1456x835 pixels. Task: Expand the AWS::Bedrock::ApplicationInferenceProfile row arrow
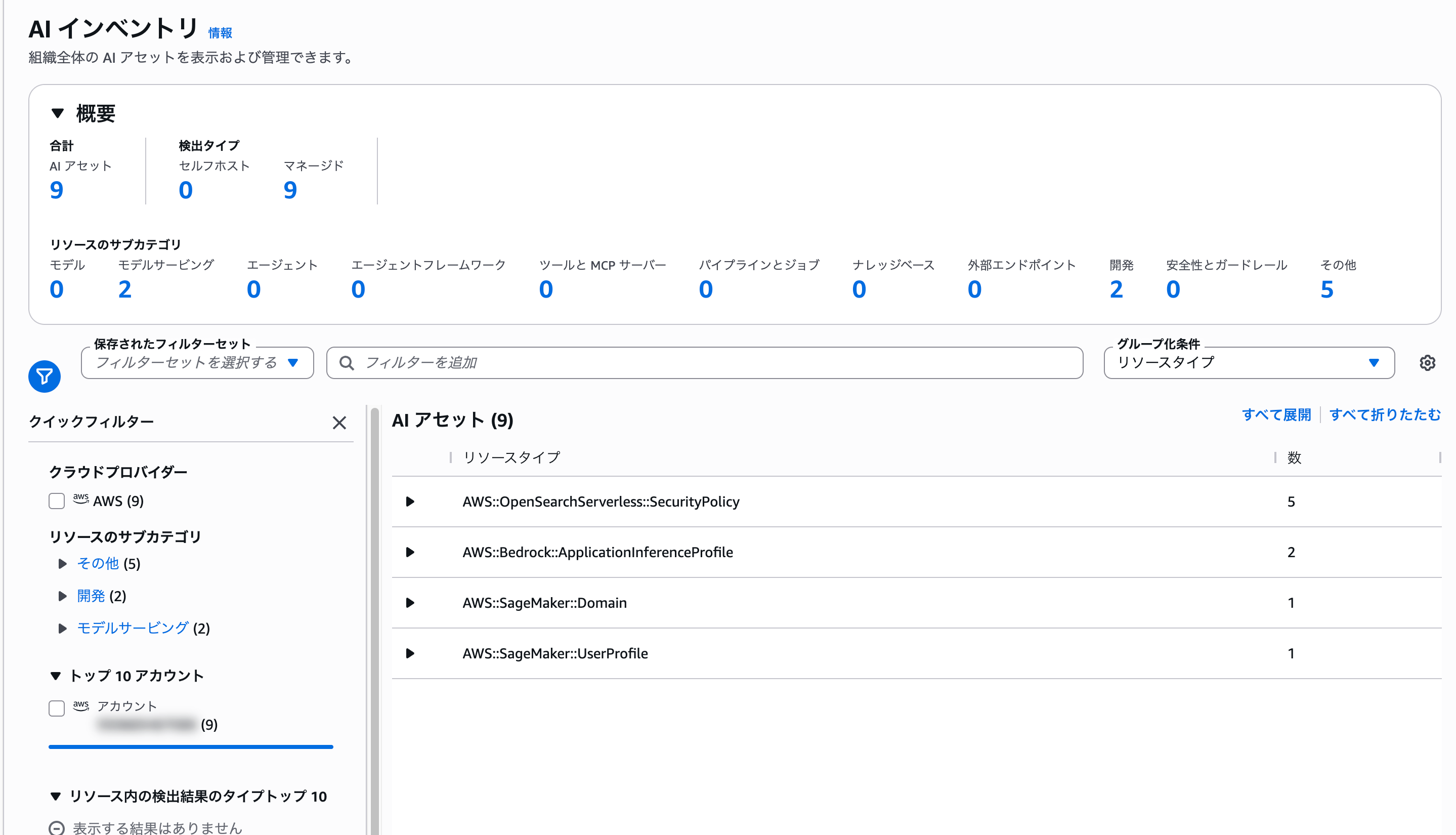(x=410, y=552)
